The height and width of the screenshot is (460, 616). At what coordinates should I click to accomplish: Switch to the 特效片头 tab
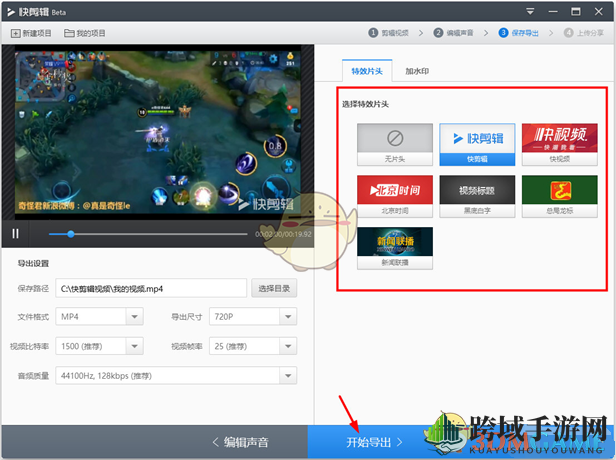tap(367, 71)
